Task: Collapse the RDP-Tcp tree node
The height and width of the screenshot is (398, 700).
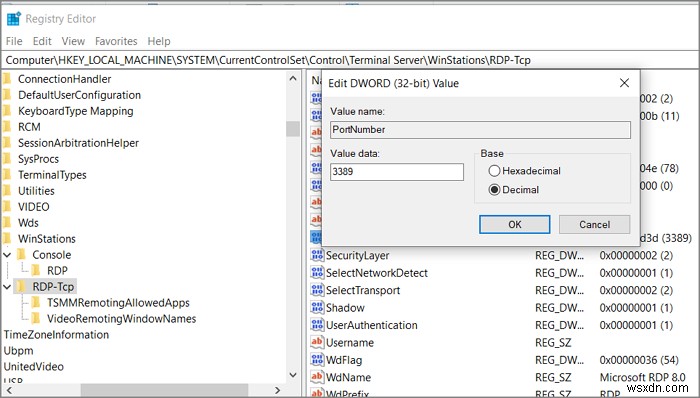Action: pos(7,286)
